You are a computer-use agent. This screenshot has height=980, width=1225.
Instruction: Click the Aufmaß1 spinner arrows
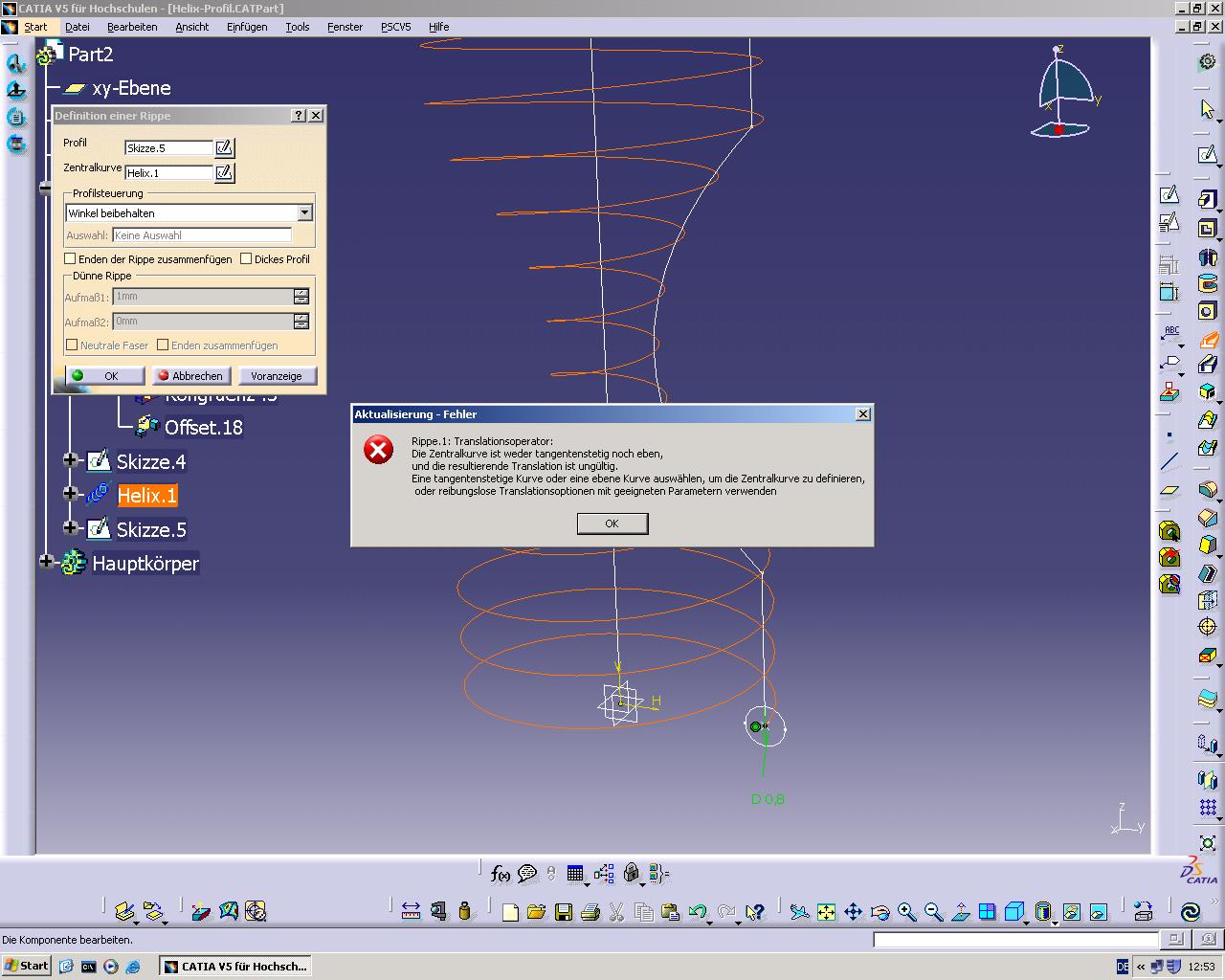pyautogui.click(x=301, y=297)
